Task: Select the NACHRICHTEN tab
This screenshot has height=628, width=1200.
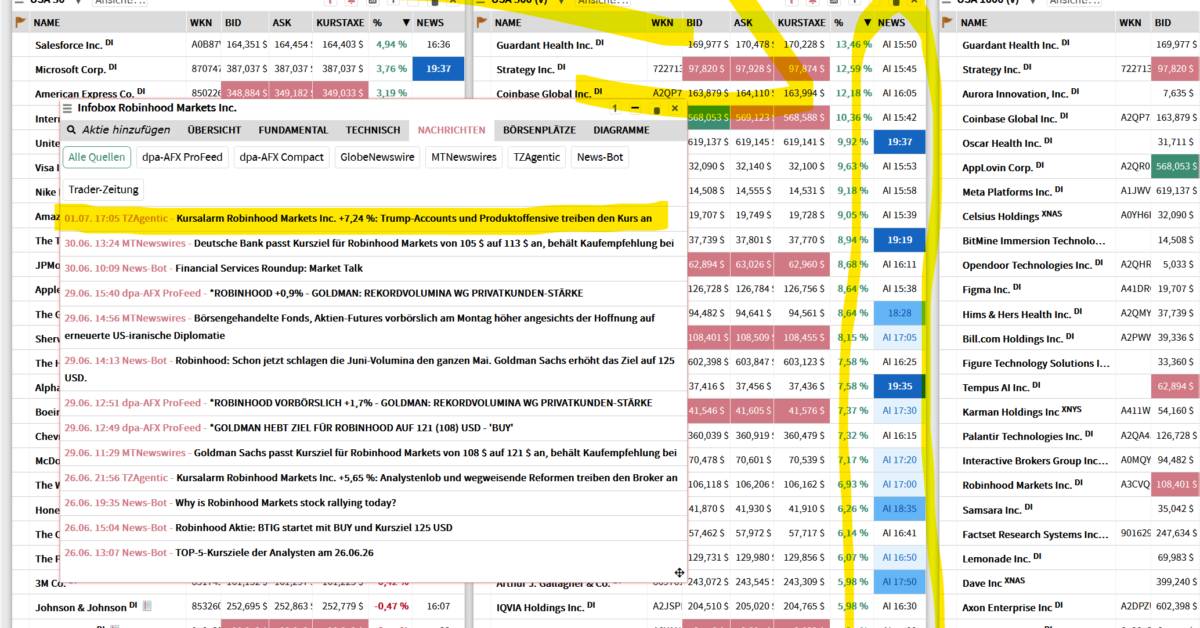Action: pyautogui.click(x=451, y=130)
